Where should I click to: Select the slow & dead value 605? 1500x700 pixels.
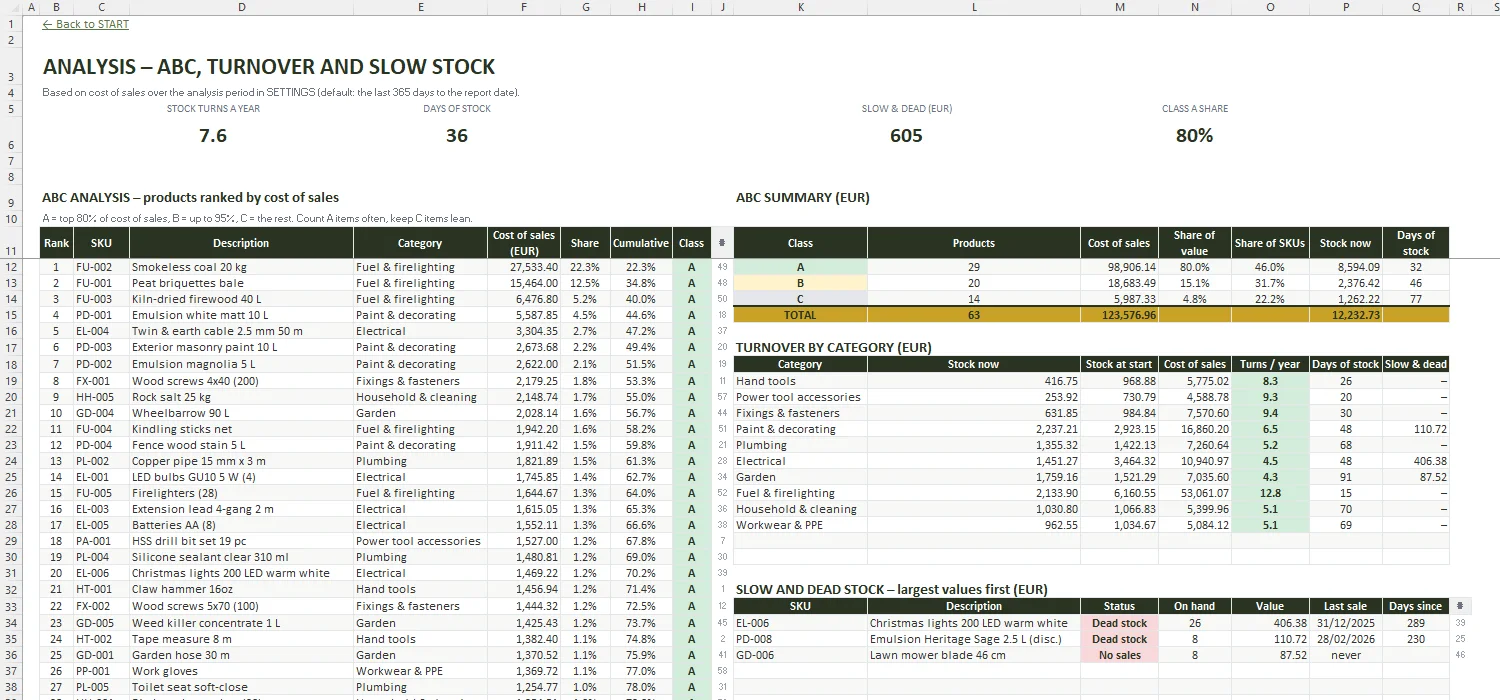[x=906, y=135]
